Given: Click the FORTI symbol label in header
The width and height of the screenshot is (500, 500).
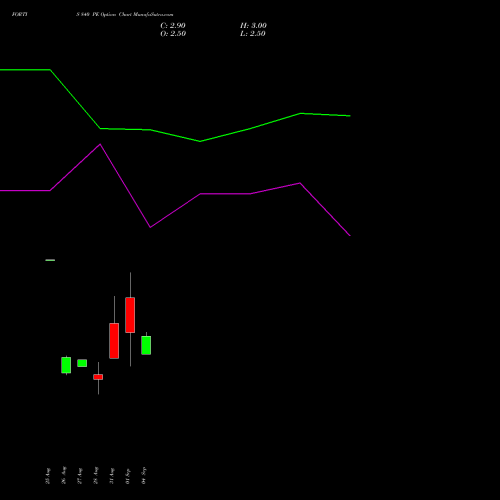Looking at the screenshot, I should click(x=19, y=14).
